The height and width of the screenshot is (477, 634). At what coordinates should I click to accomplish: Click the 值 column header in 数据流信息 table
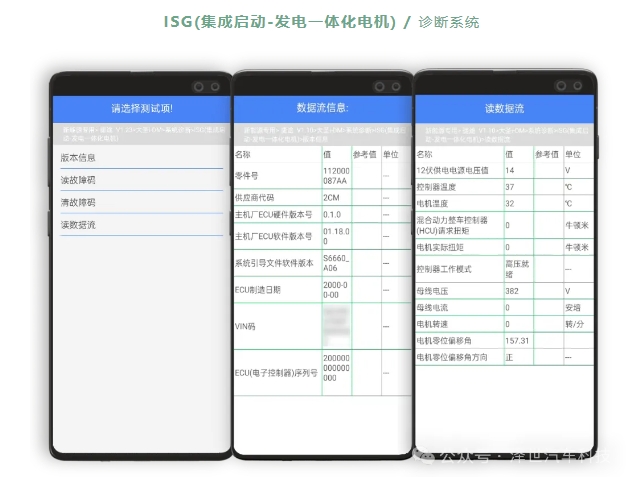point(327,154)
